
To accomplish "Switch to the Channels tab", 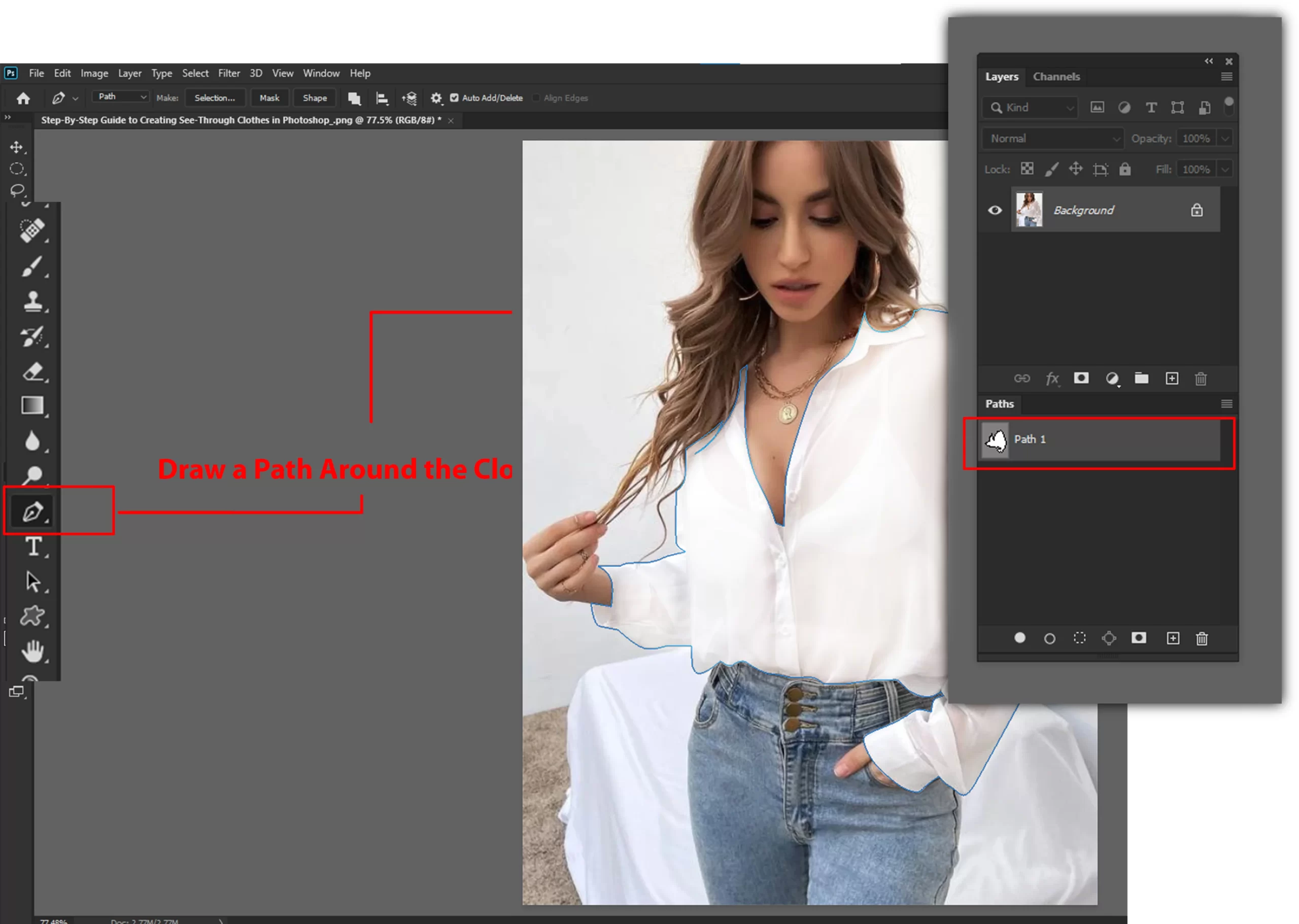I will click(x=1055, y=77).
